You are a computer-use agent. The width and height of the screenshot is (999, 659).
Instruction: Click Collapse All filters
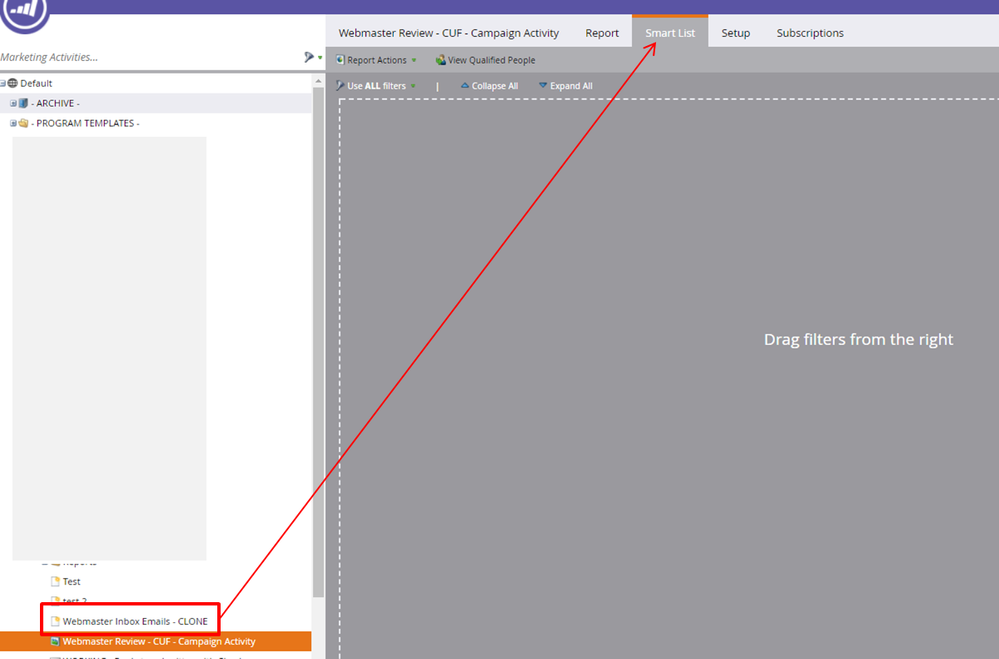click(x=489, y=86)
